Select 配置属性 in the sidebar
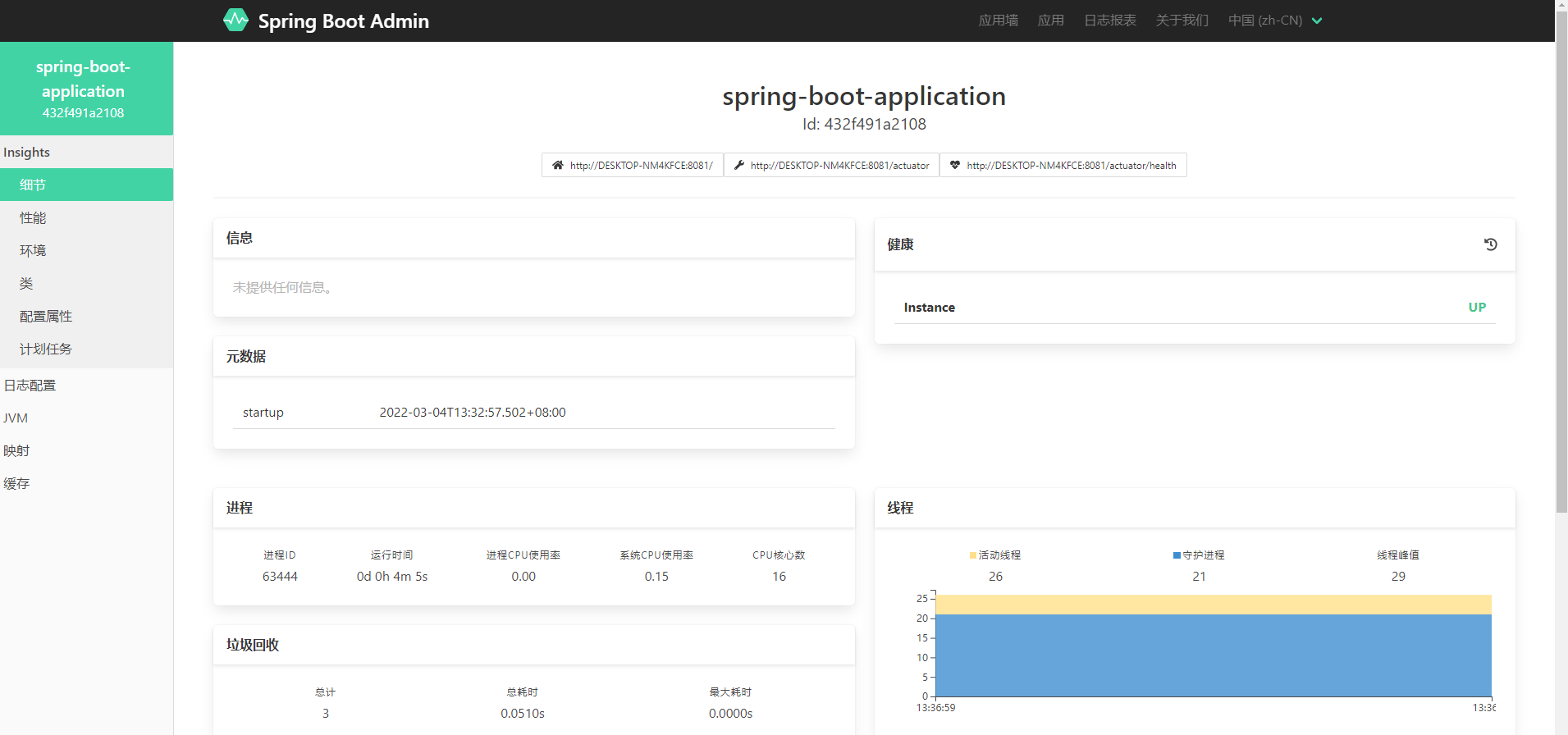 pyautogui.click(x=86, y=316)
